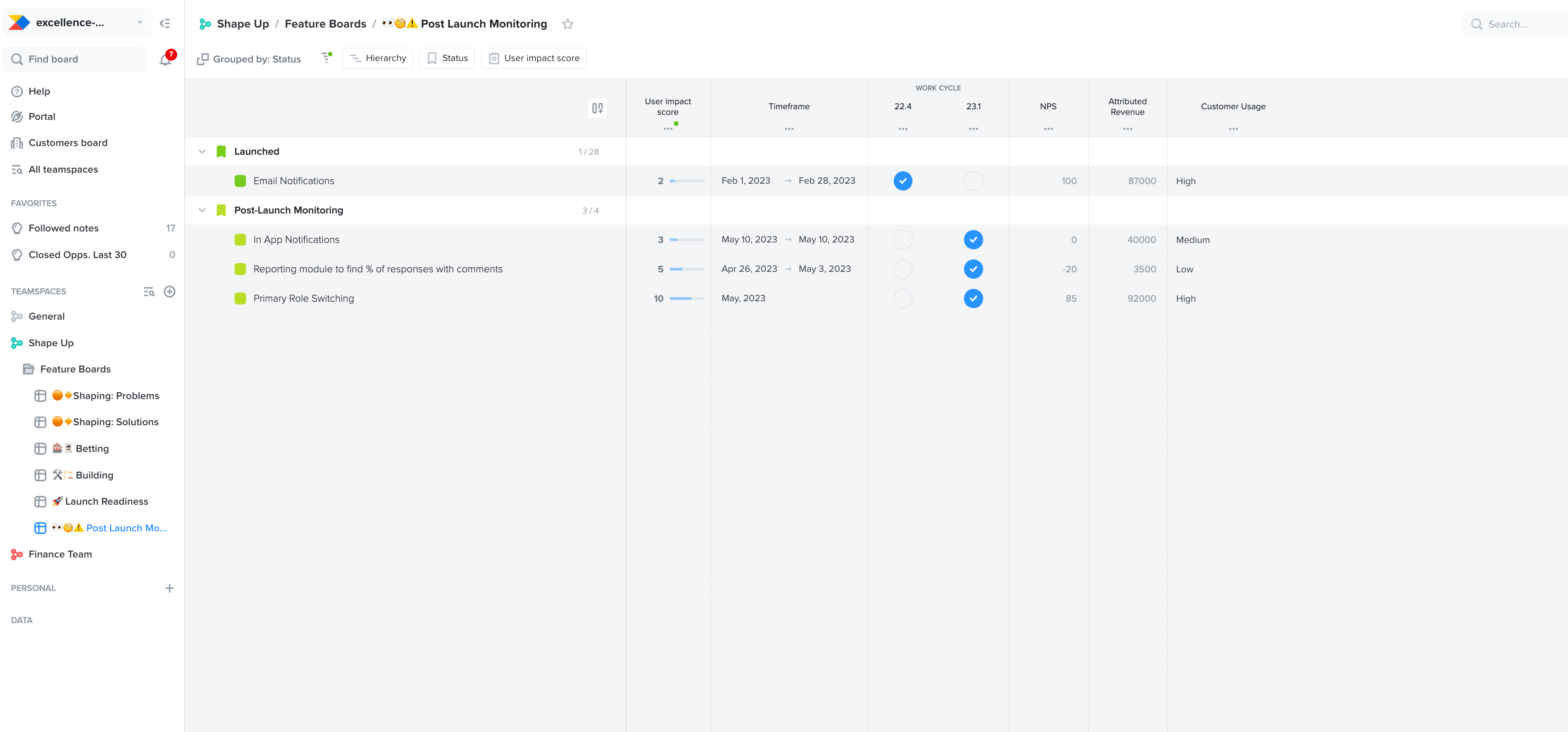Screen dimensions: 1568x732
Task: Add a new teamspace with the plus button
Action: [170, 292]
